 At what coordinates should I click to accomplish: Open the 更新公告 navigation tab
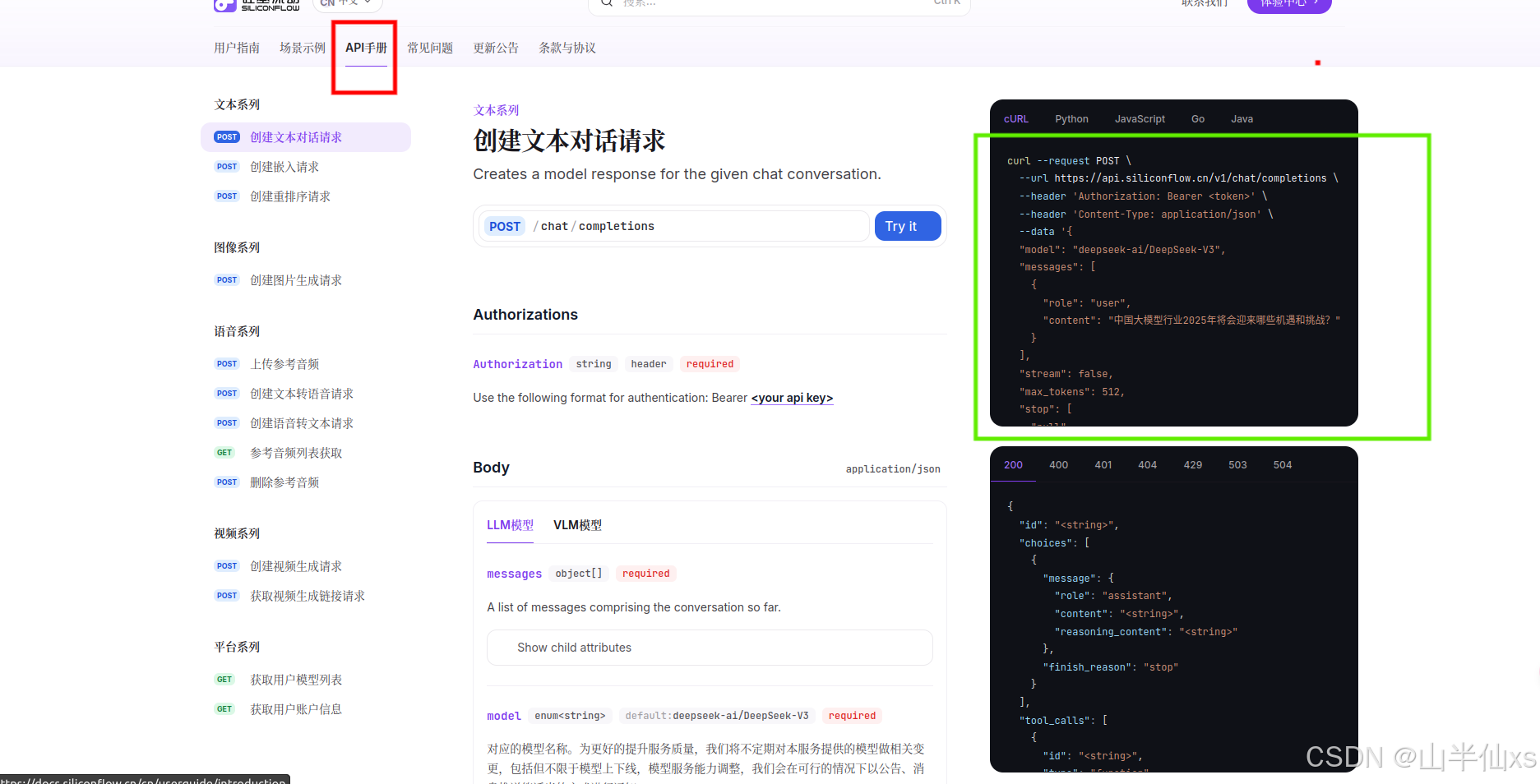496,48
